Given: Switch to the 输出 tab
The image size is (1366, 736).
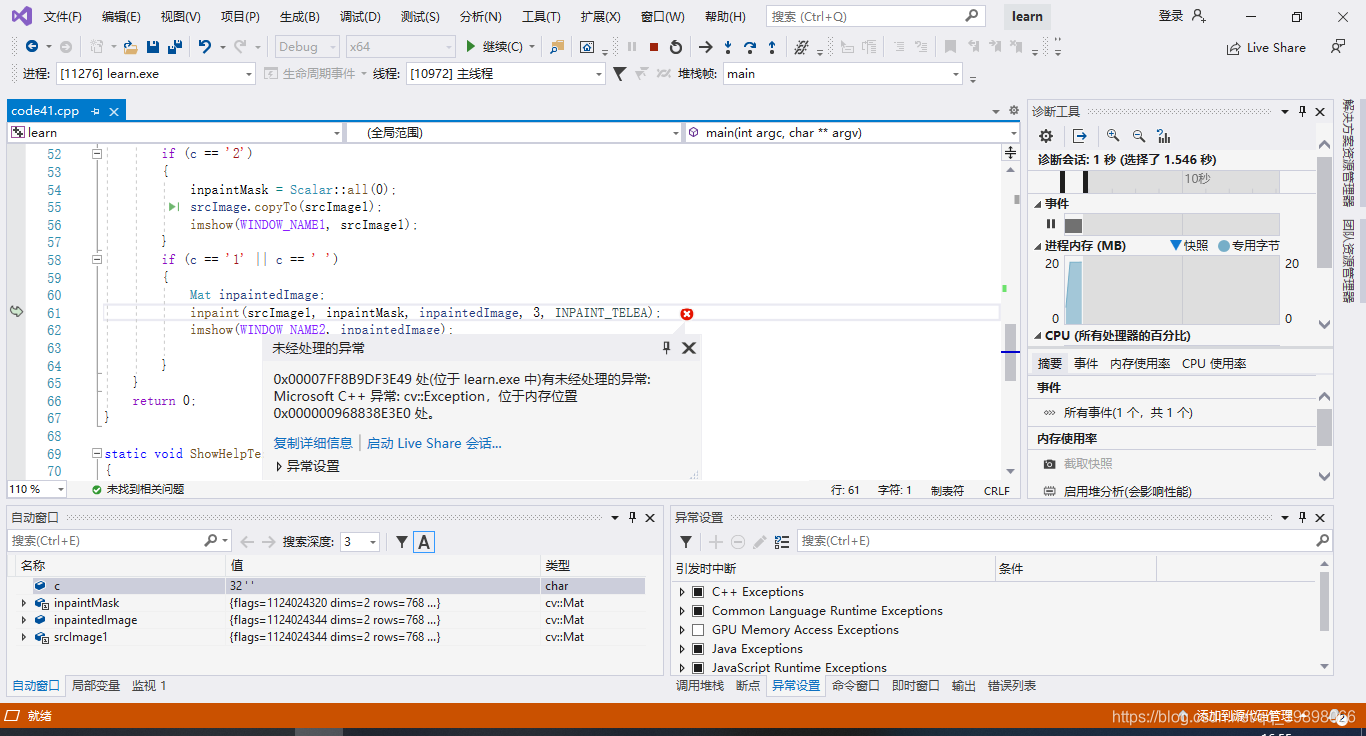Looking at the screenshot, I should click(x=963, y=685).
